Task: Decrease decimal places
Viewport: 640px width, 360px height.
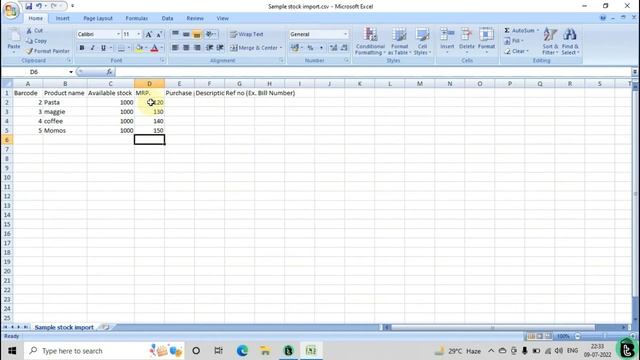Action: tap(344, 48)
